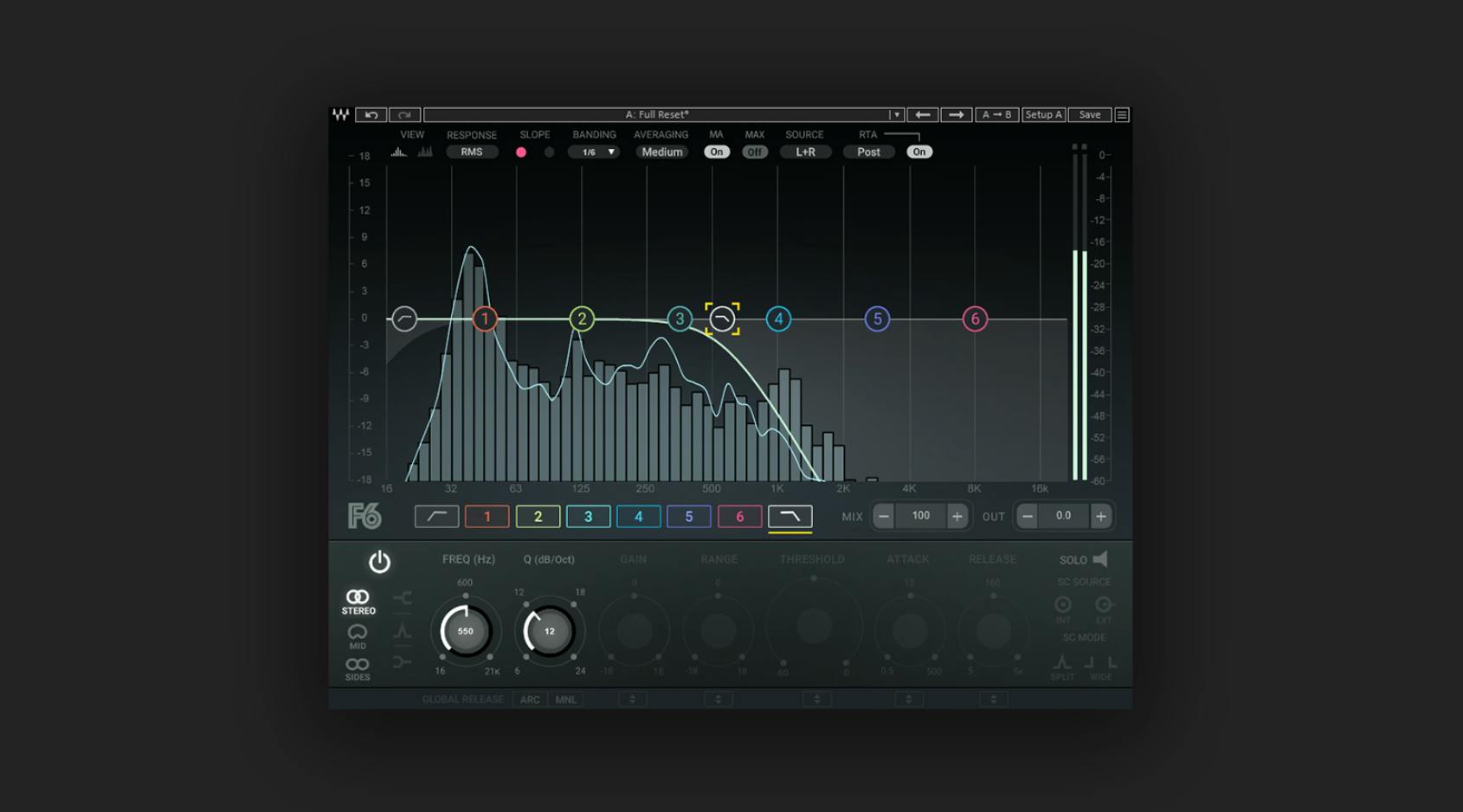
Task: Toggle RTA On switch
Action: (x=919, y=152)
